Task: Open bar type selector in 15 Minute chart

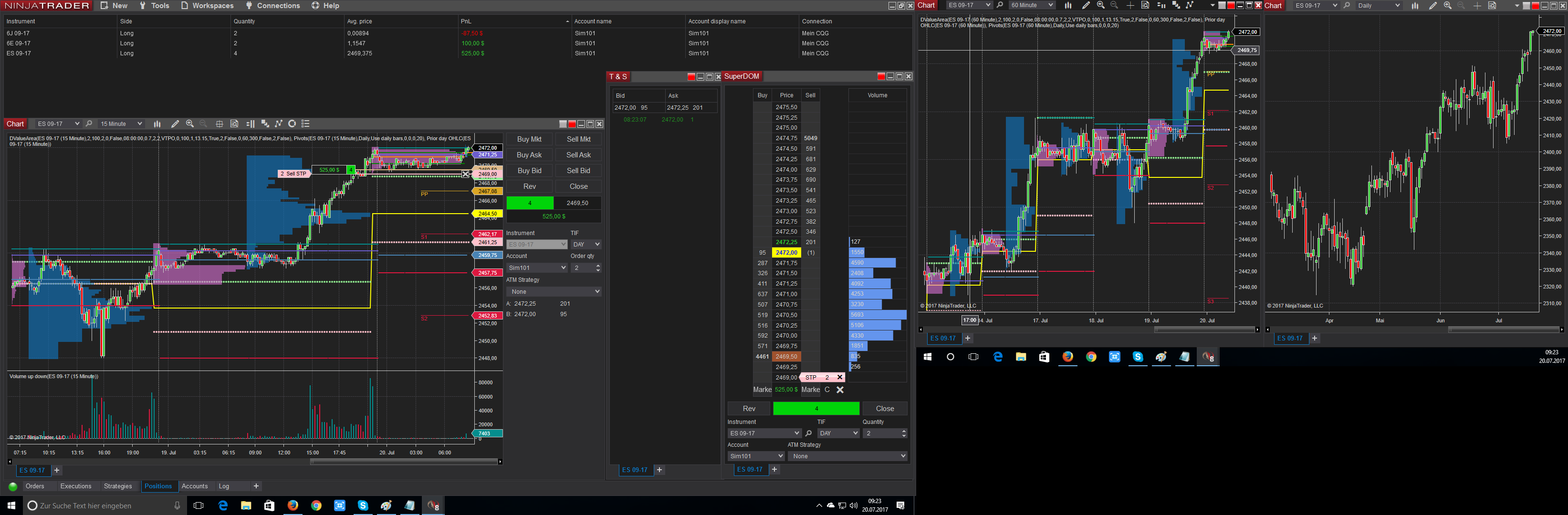Action: click(157, 124)
